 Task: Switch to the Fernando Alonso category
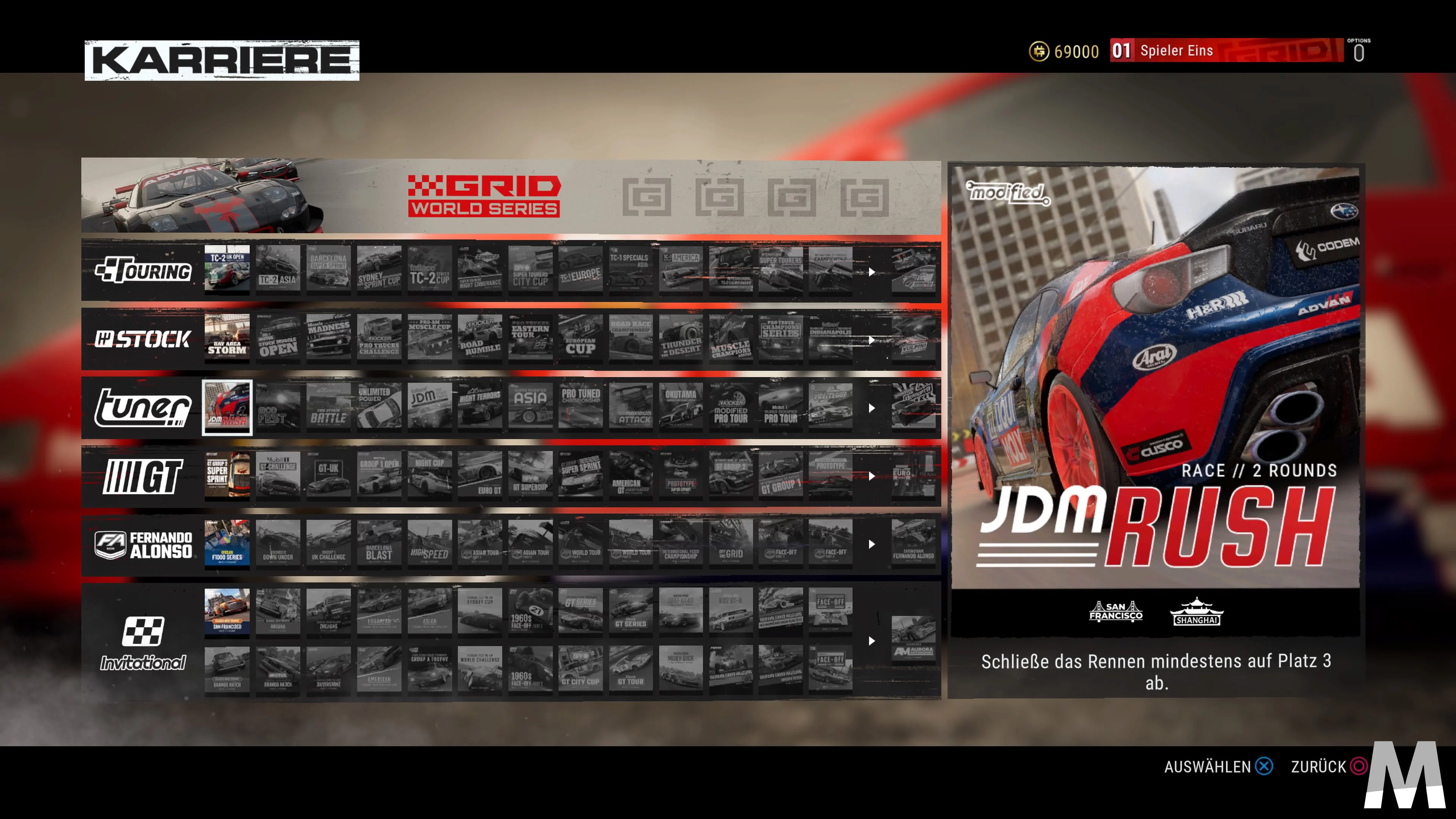coord(143,544)
